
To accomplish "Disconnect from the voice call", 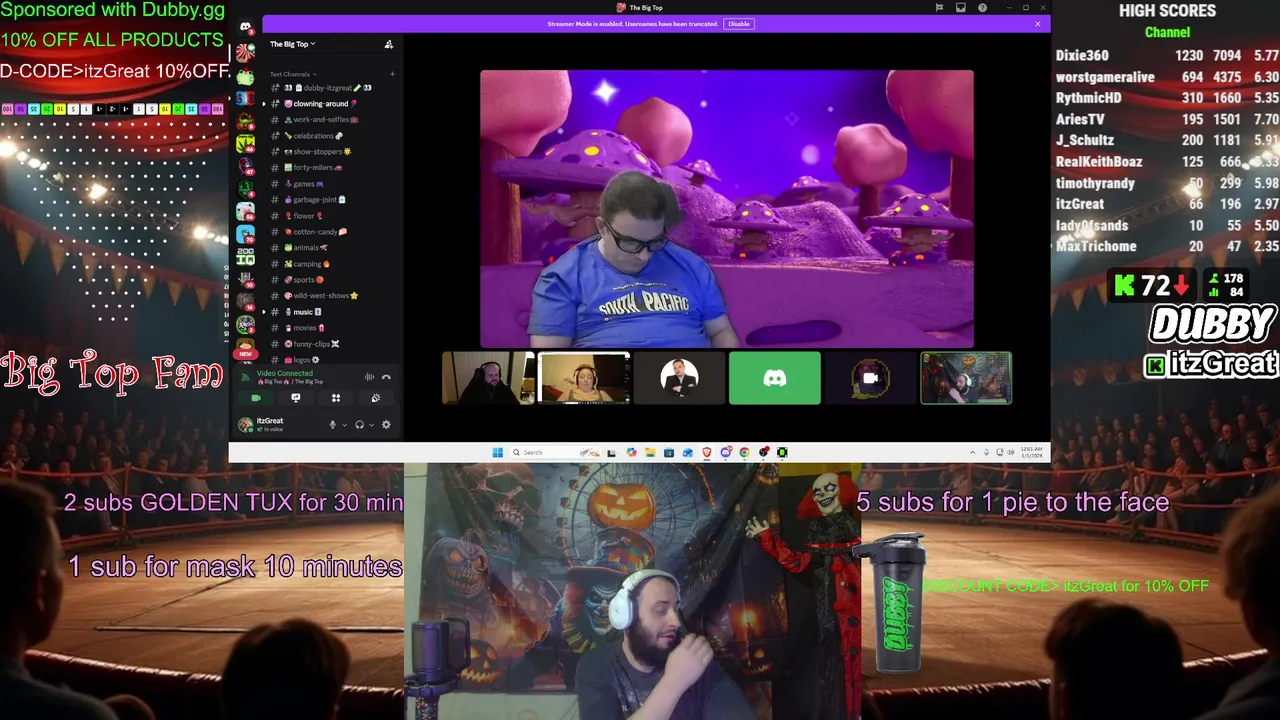I will click(x=386, y=377).
